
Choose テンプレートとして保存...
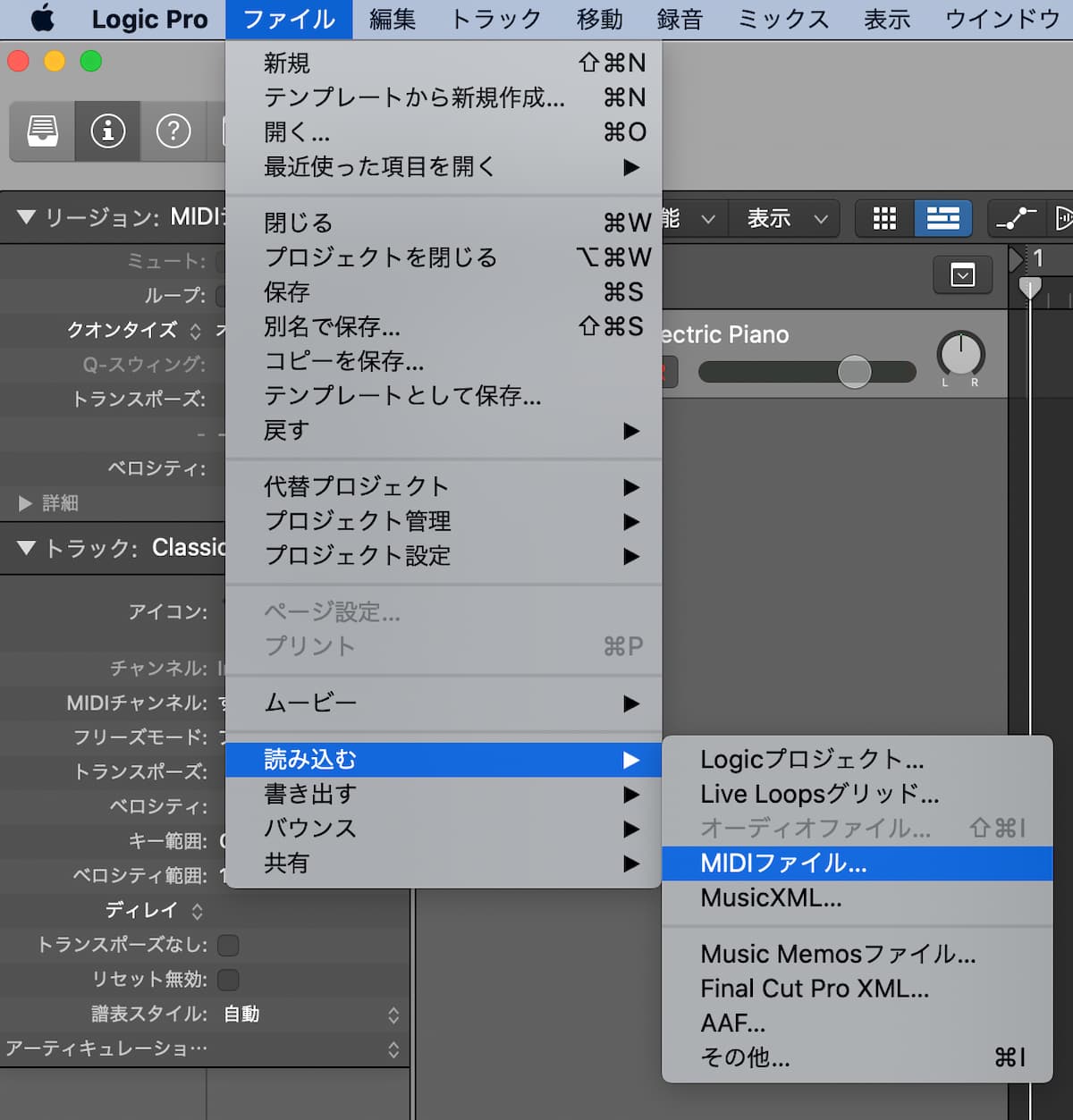coord(444,396)
